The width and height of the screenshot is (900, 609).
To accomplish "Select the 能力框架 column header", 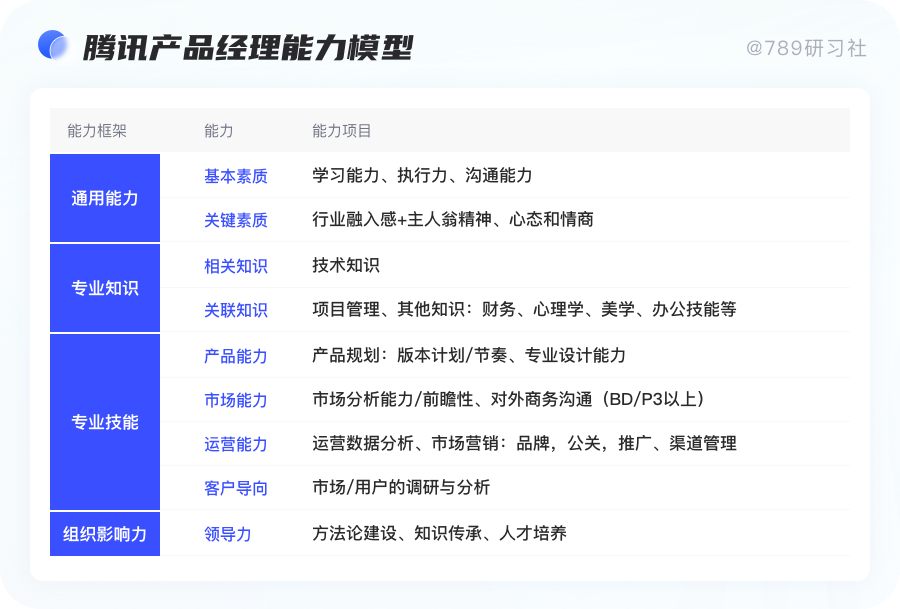I will [97, 131].
